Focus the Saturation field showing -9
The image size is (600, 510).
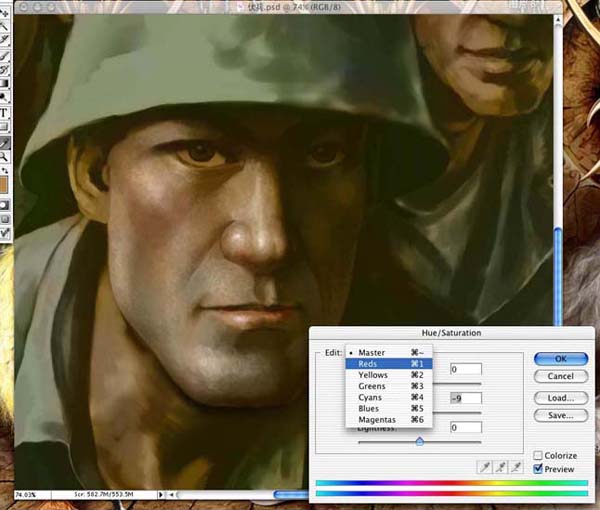466,398
